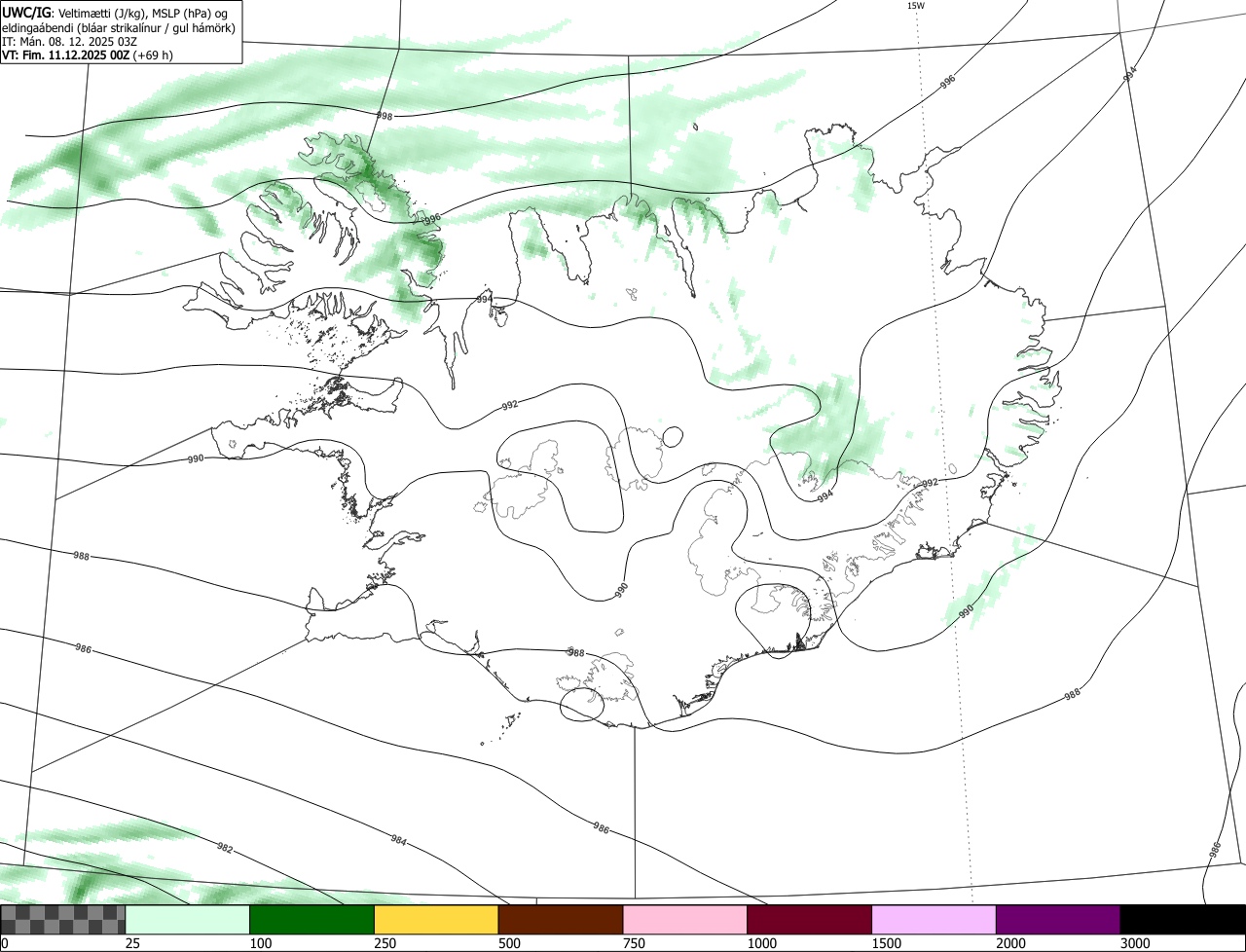The image size is (1246, 952).
Task: Click 'VT: Fim. 11.12.2025 00Z (+69 h)' text
Action: [x=88, y=55]
